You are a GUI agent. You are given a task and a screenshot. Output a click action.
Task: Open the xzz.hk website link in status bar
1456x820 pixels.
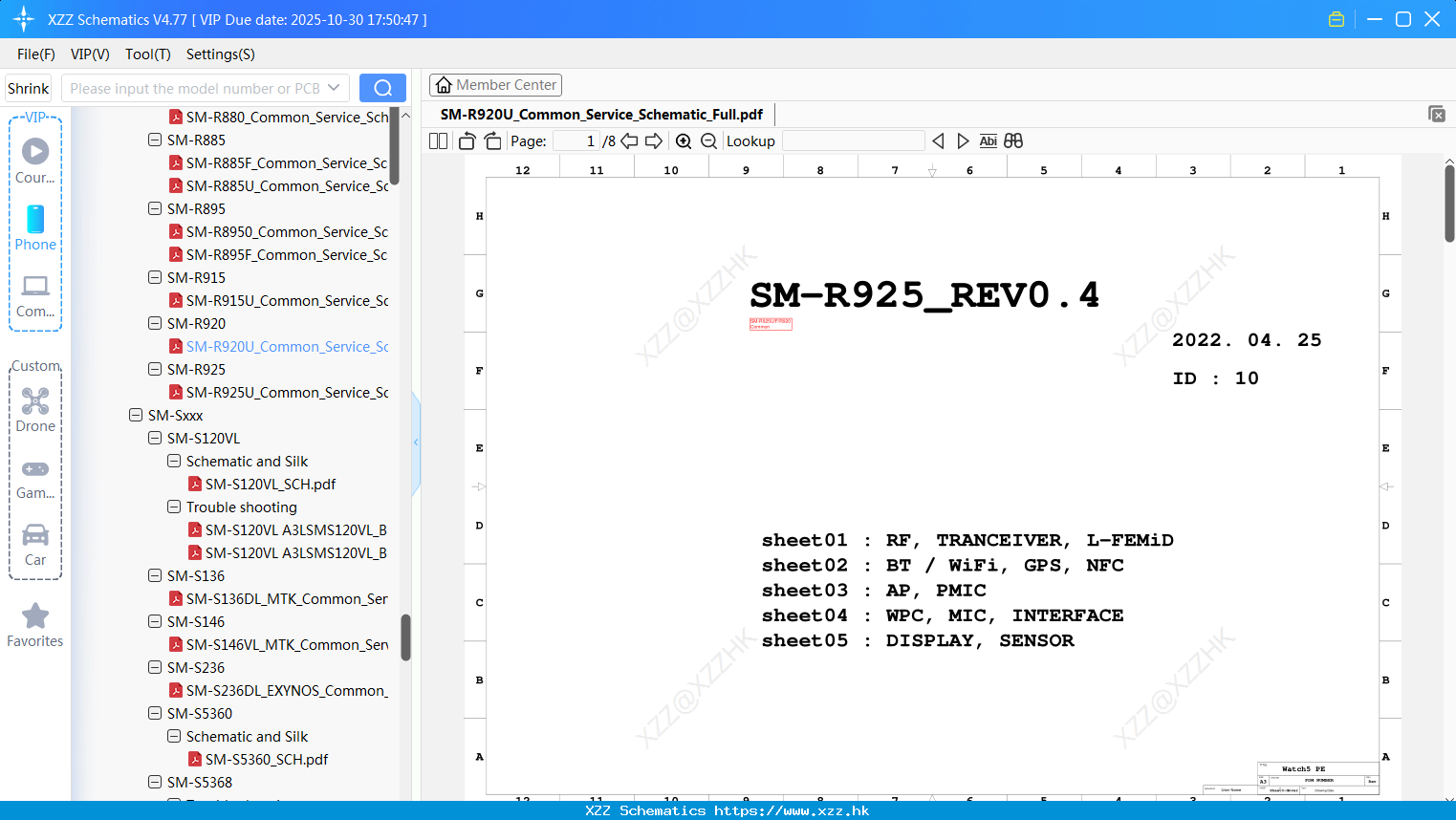click(792, 810)
